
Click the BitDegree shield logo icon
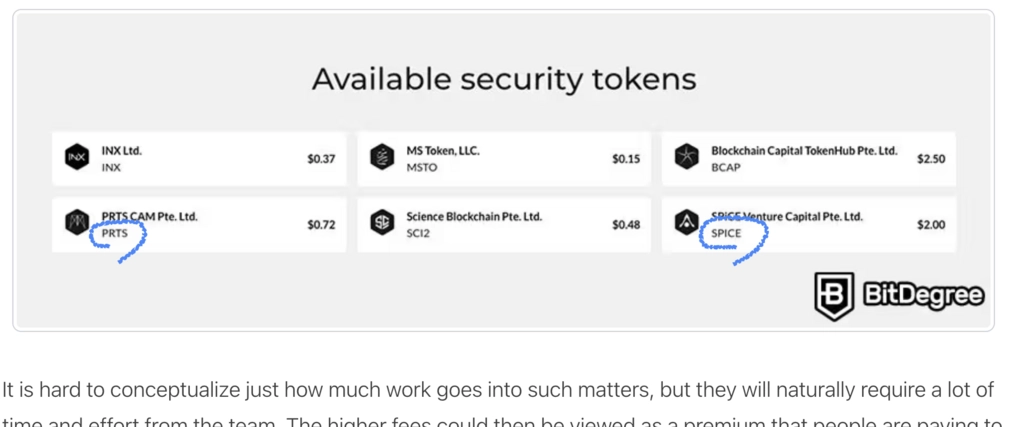point(834,296)
